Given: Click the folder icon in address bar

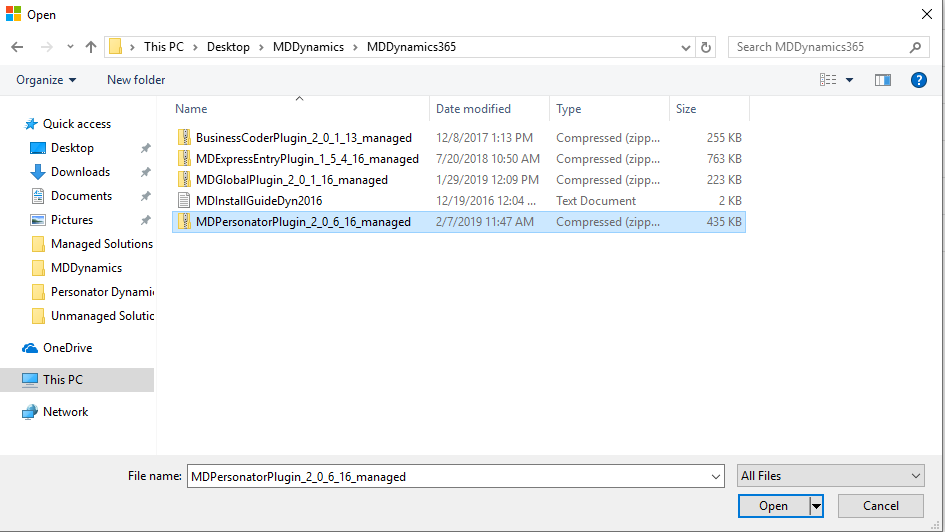Looking at the screenshot, I should point(116,46).
